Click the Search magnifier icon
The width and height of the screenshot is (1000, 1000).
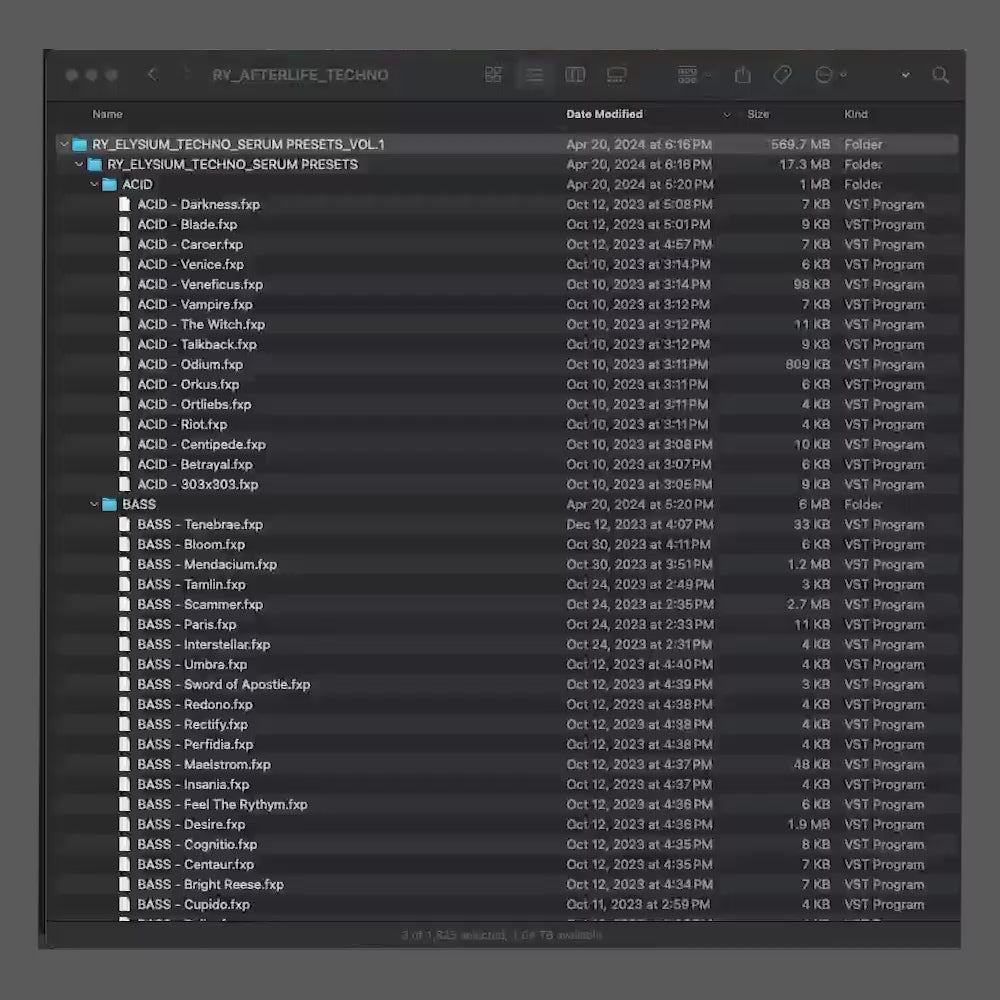tap(940, 75)
